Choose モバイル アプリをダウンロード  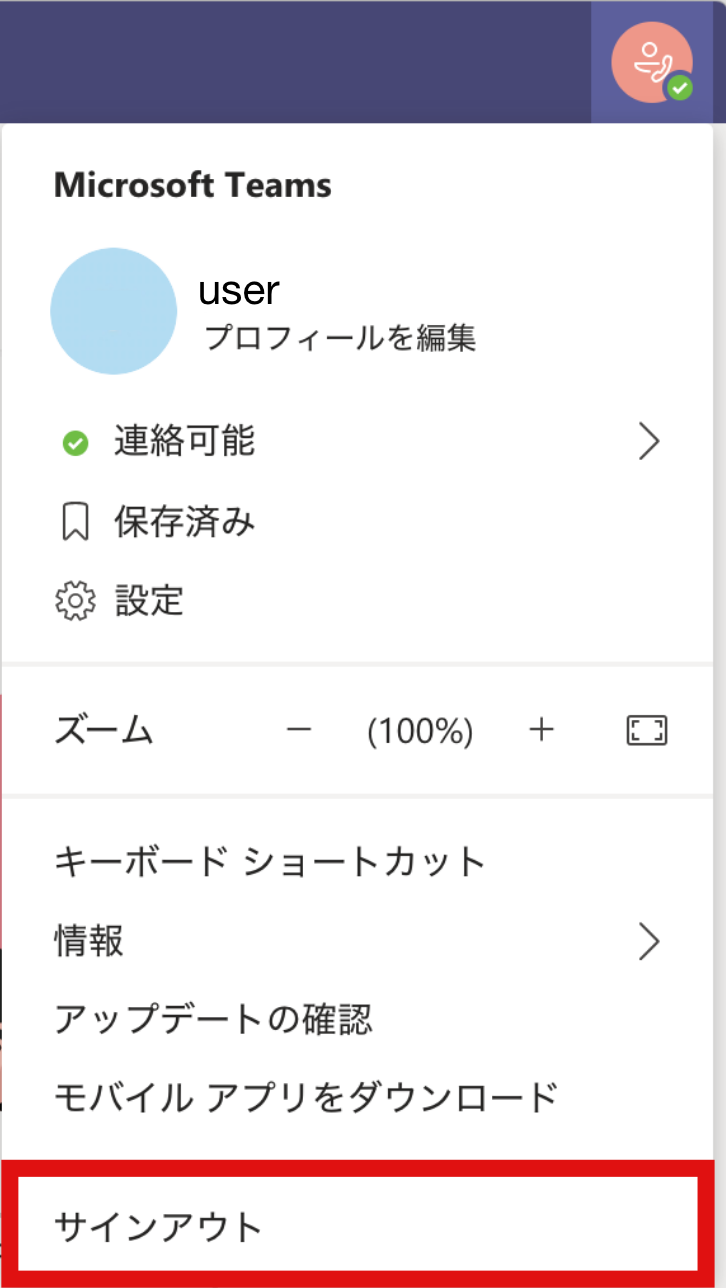point(305,1097)
